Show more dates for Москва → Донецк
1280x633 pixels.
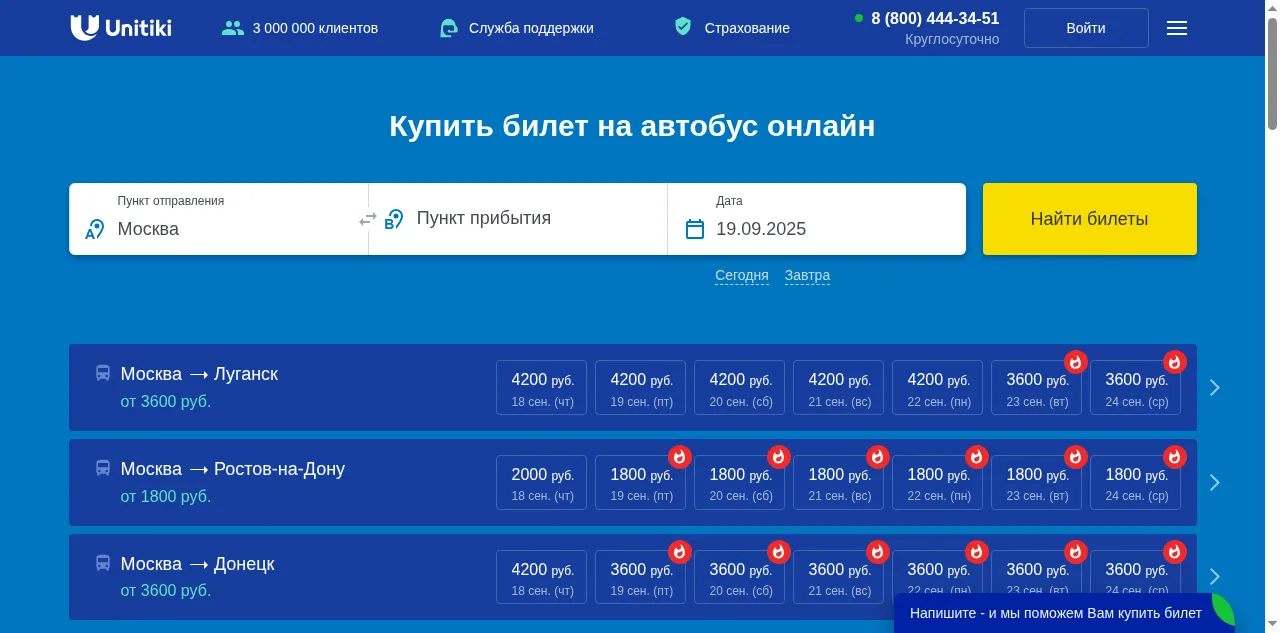pos(1215,577)
